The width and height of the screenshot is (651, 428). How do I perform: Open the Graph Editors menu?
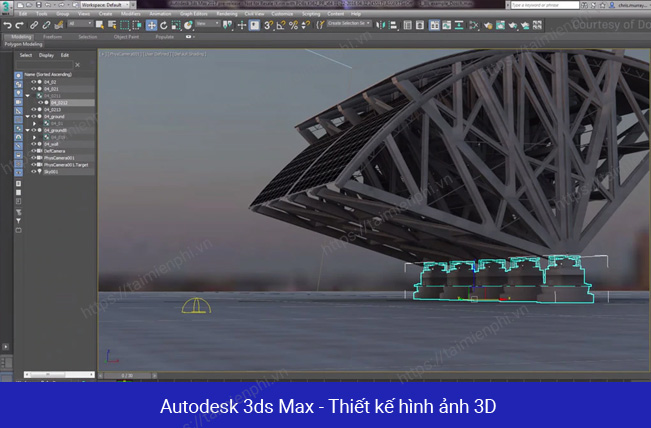[x=193, y=14]
